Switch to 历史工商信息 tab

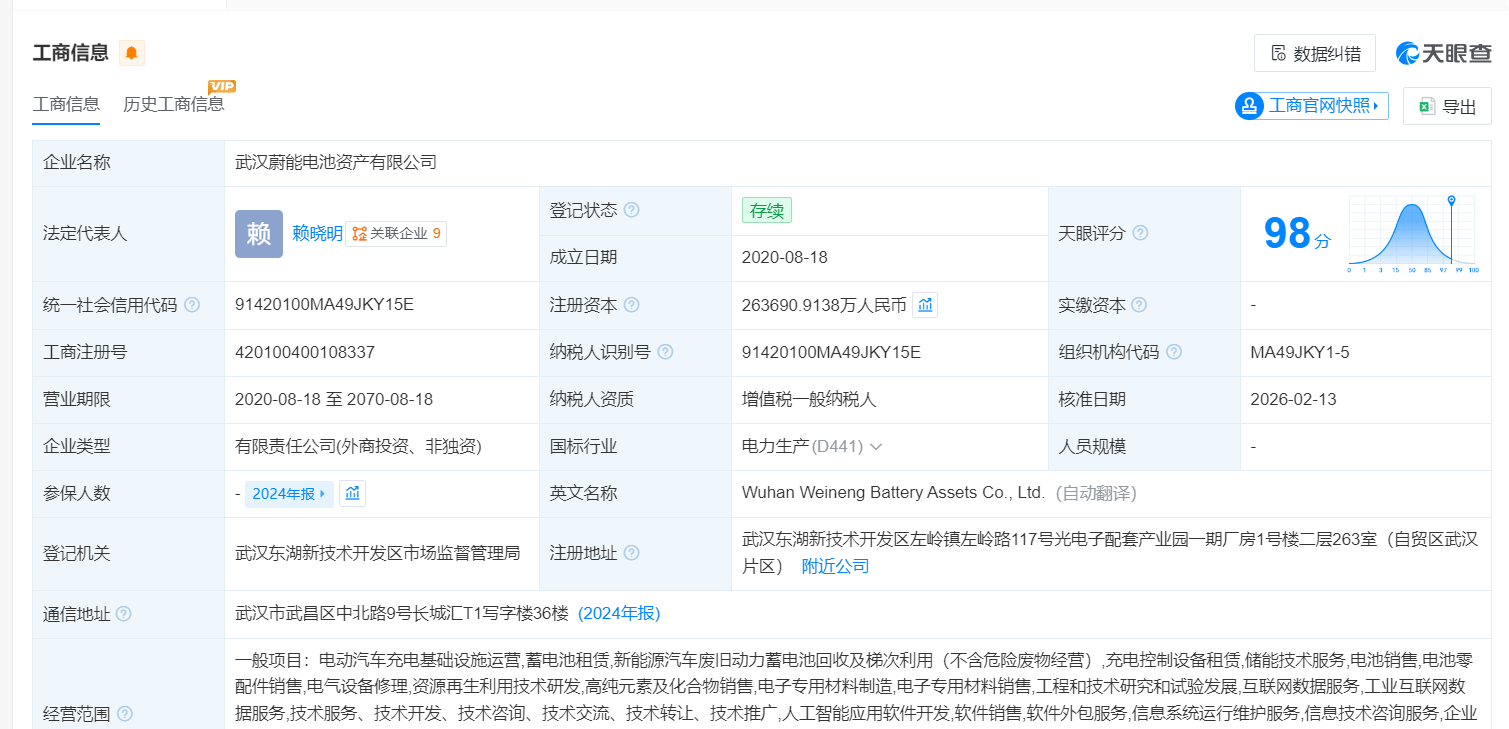coord(174,104)
